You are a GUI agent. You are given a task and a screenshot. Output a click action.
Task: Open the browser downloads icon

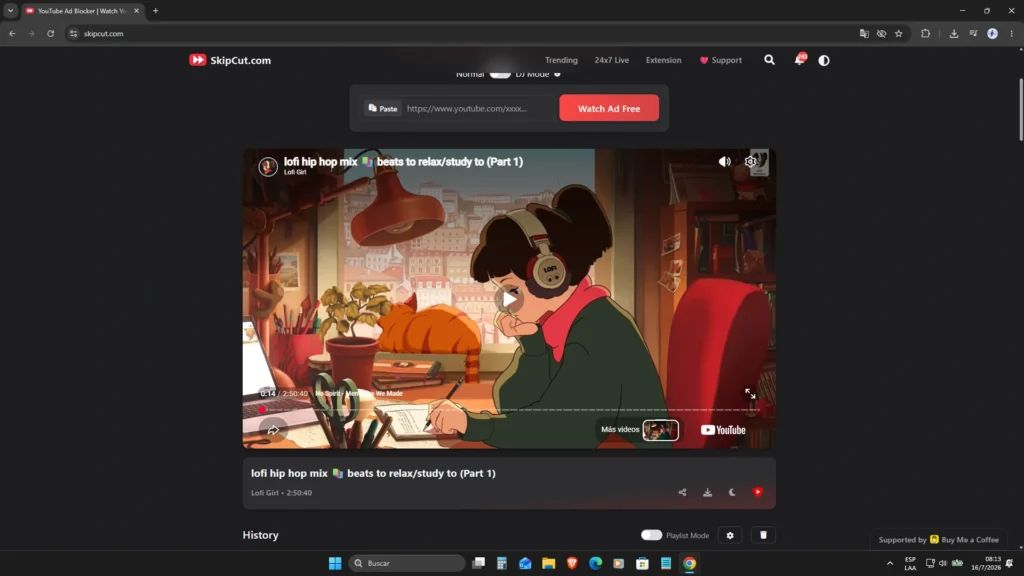pyautogui.click(x=953, y=33)
